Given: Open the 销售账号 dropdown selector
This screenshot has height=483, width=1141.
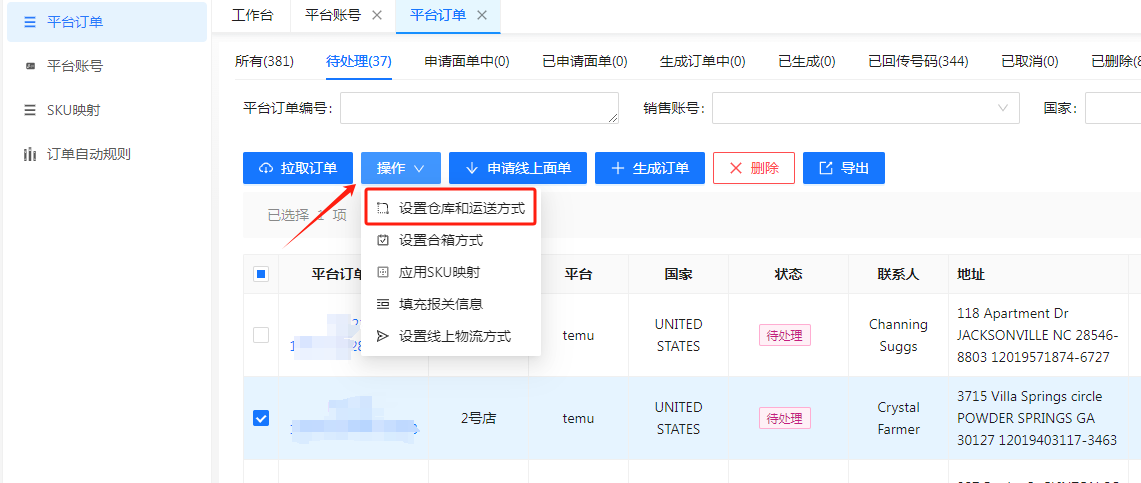Looking at the screenshot, I should click(864, 108).
